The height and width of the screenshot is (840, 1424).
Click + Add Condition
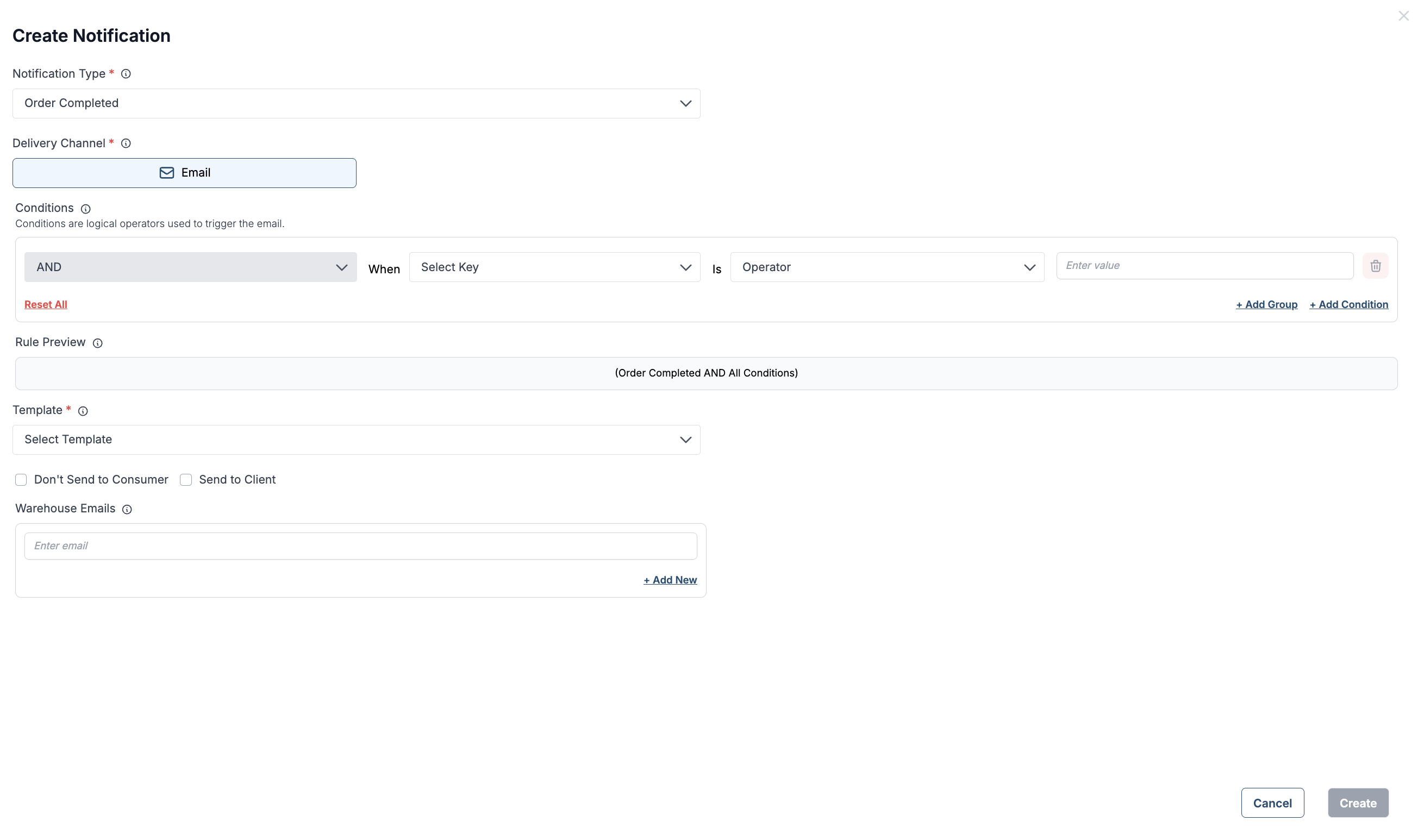(x=1348, y=304)
